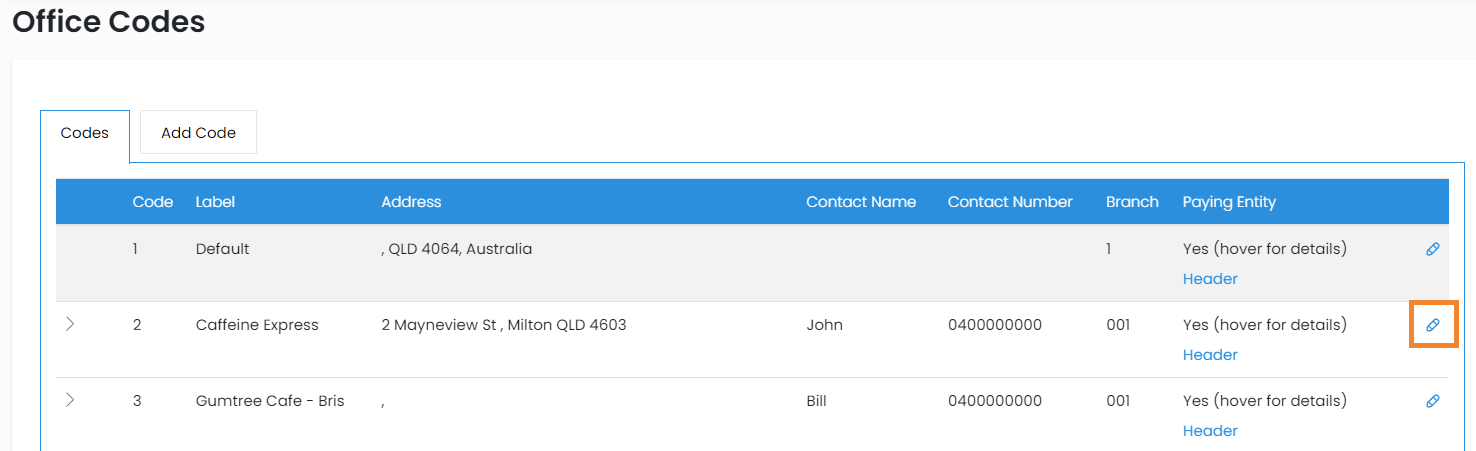Switch to the Codes tab
This screenshot has width=1476, height=451.
point(85,133)
